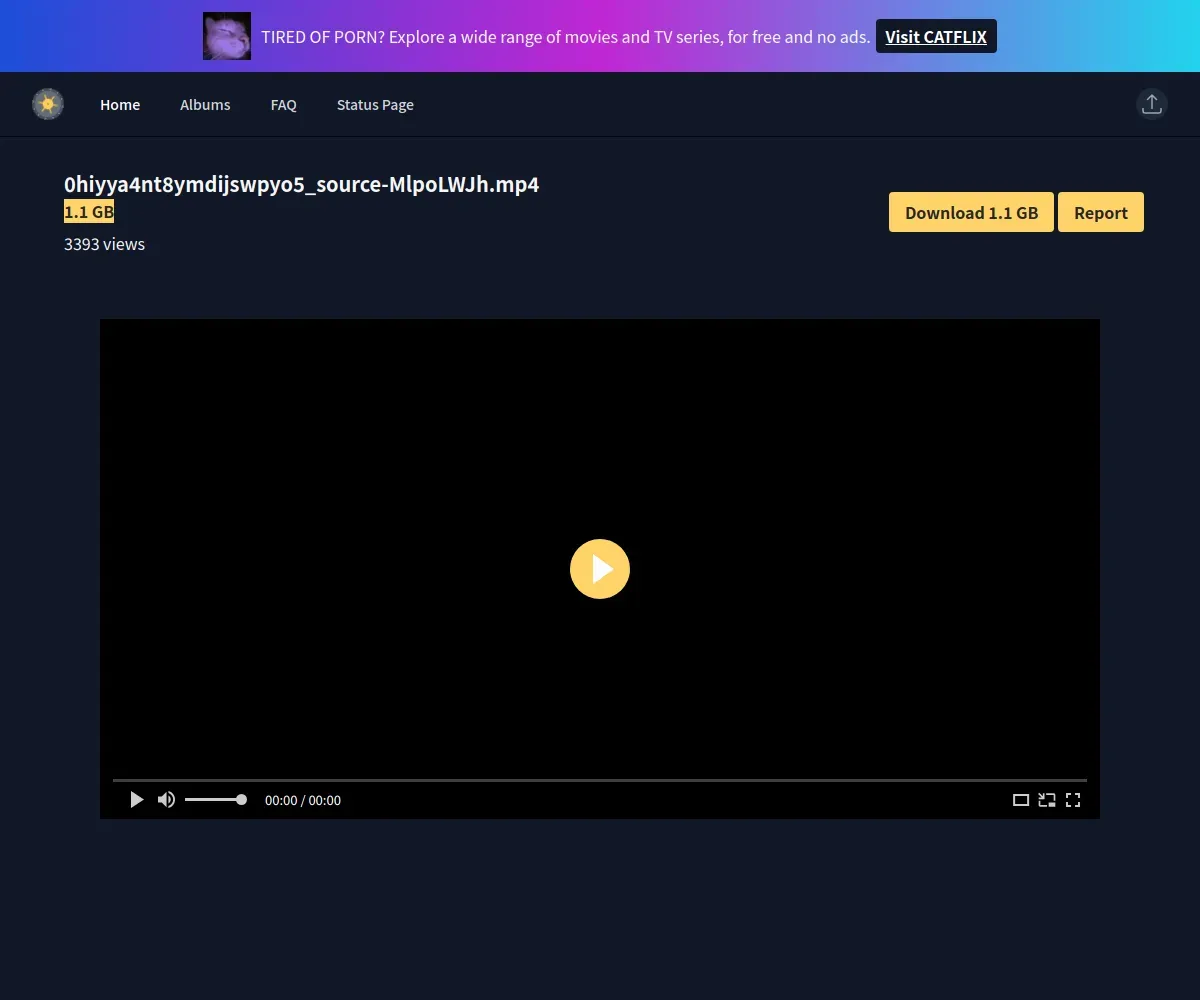This screenshot has width=1200, height=1000.
Task: Click the large yellow play button
Action: click(x=600, y=569)
